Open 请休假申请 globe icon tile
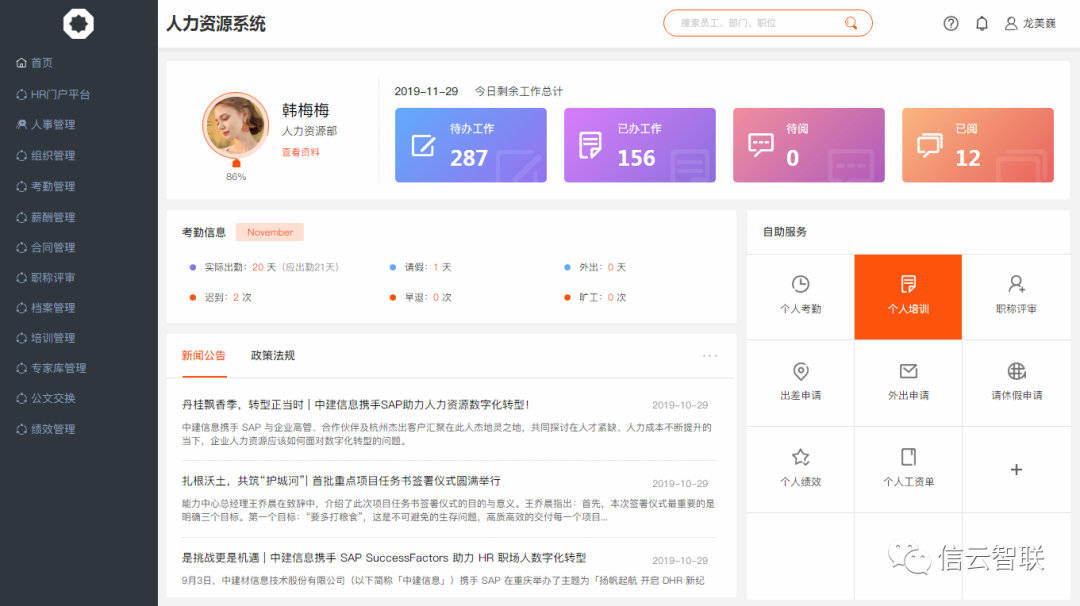1080x606 pixels. tap(1016, 382)
